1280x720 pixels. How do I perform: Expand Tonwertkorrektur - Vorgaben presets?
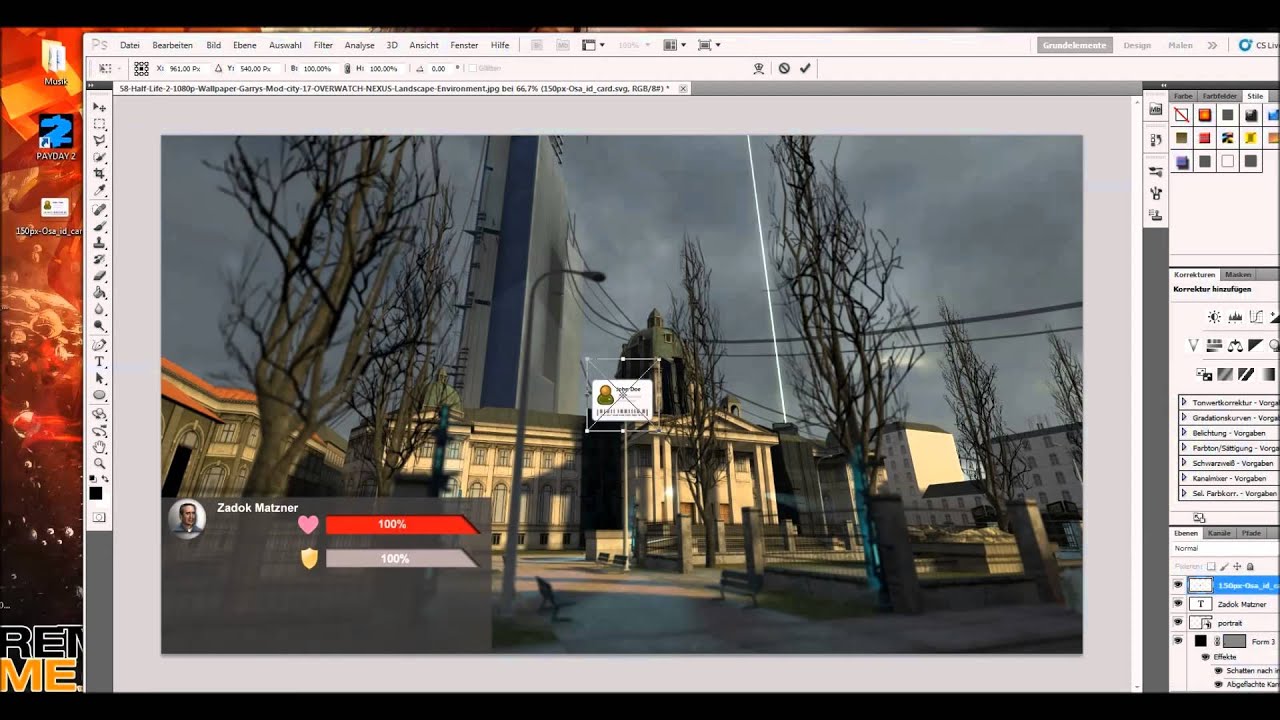click(x=1184, y=402)
